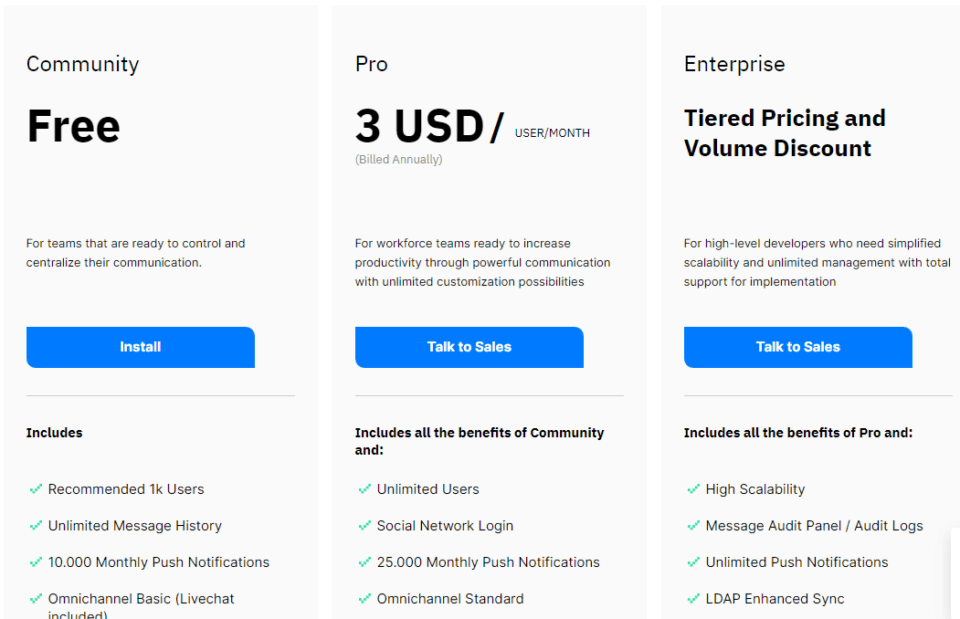Click Talk to Sales under Enterprise plan
The width and height of the screenshot is (960, 619).
point(798,347)
